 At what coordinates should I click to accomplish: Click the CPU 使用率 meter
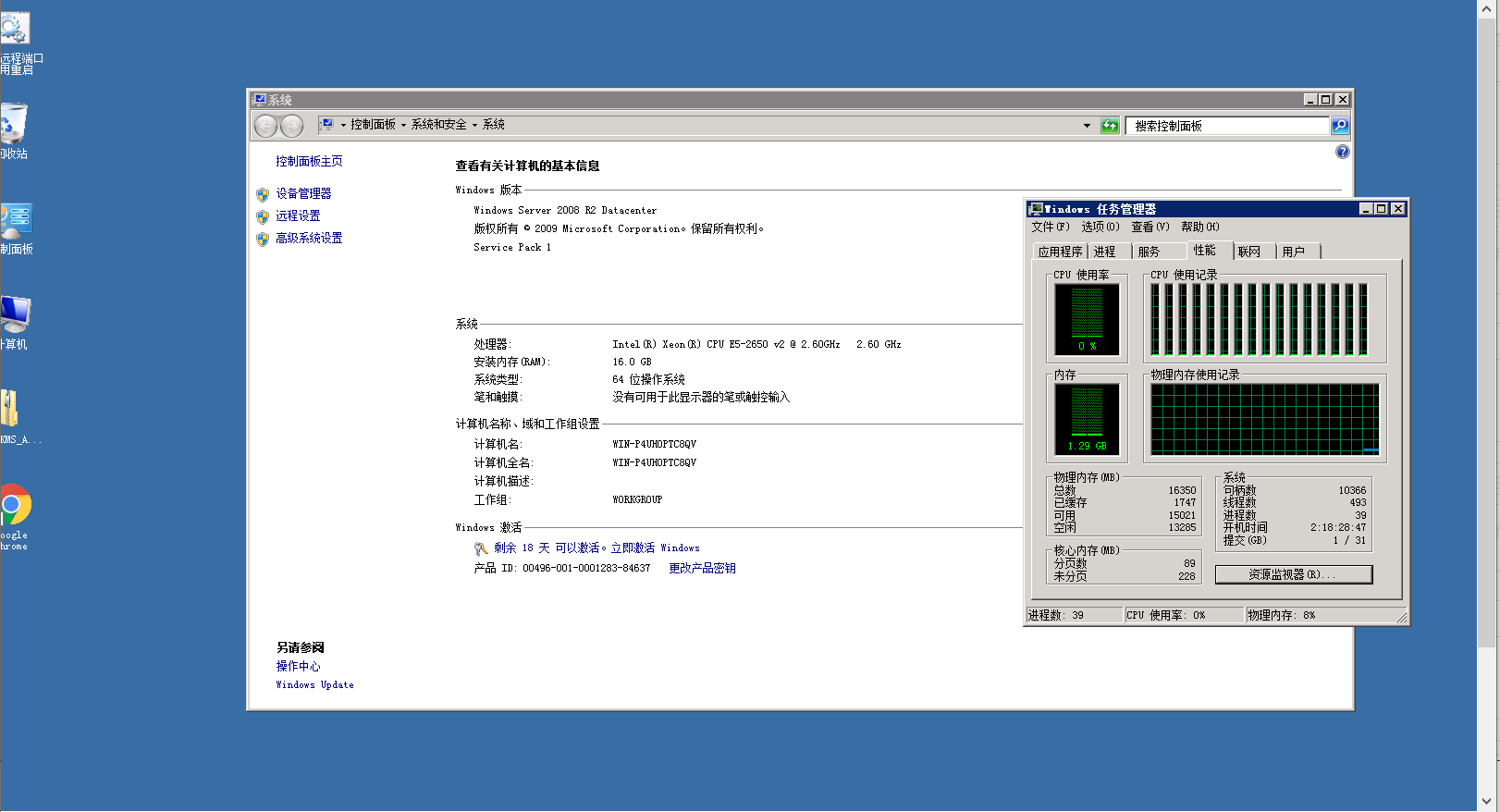[x=1087, y=319]
